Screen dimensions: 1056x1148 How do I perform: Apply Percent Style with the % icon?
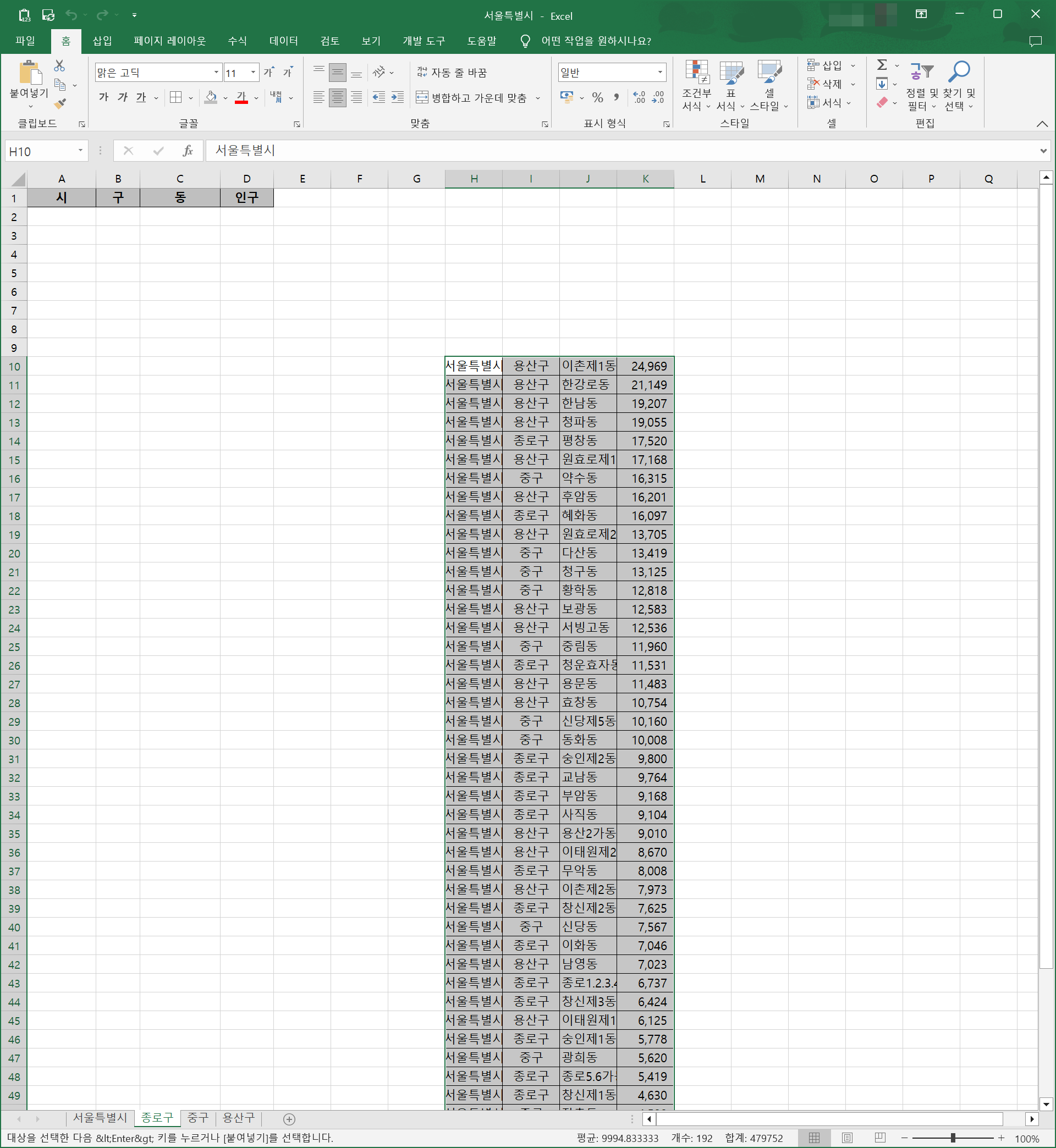598,98
